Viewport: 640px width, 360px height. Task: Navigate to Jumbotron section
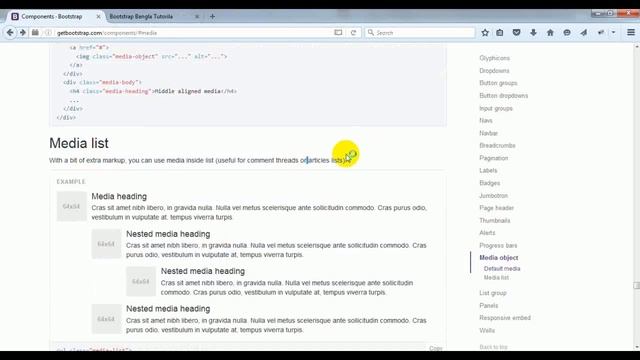(x=493, y=196)
